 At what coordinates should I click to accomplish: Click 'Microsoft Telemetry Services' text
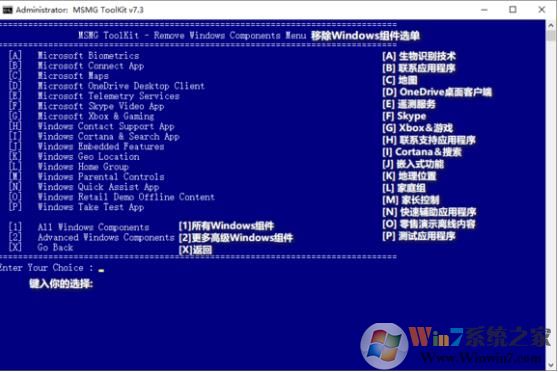coord(109,96)
